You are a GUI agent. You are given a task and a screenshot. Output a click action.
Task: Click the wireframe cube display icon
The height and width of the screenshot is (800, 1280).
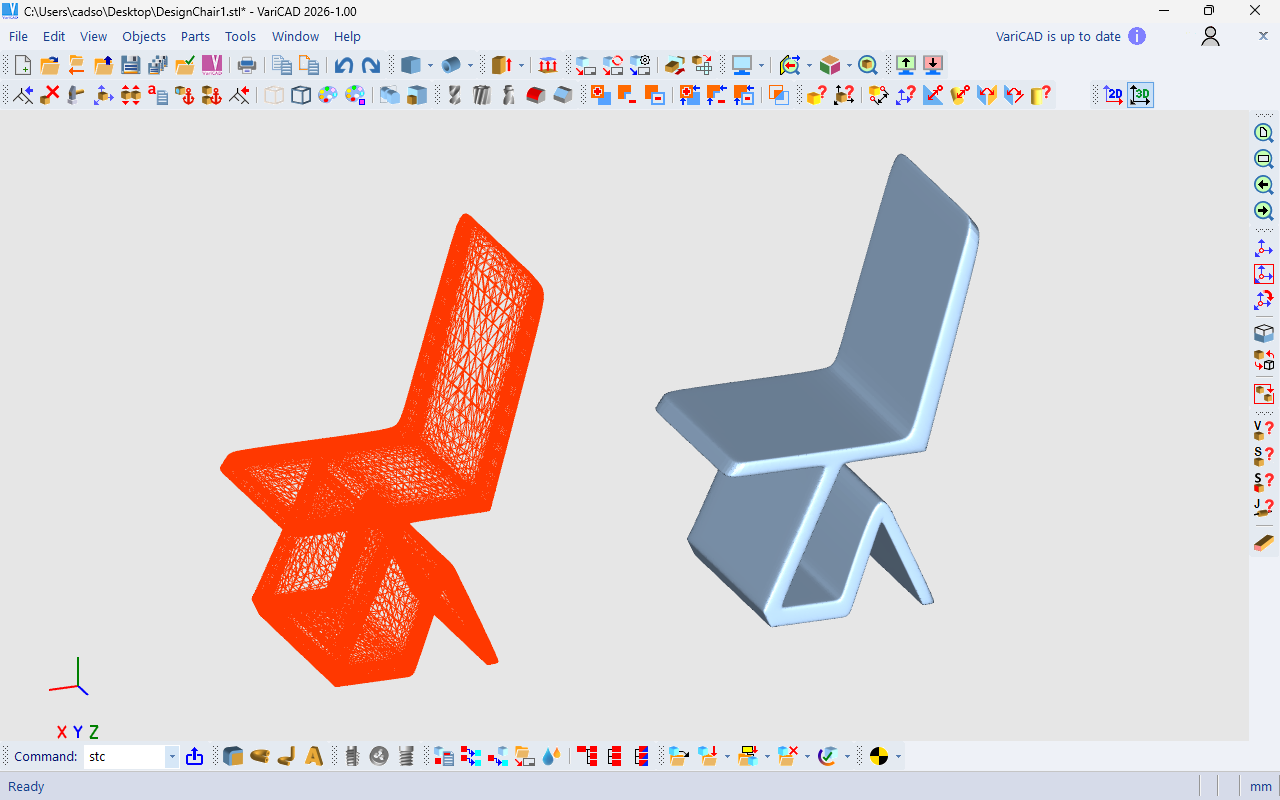tap(301, 95)
